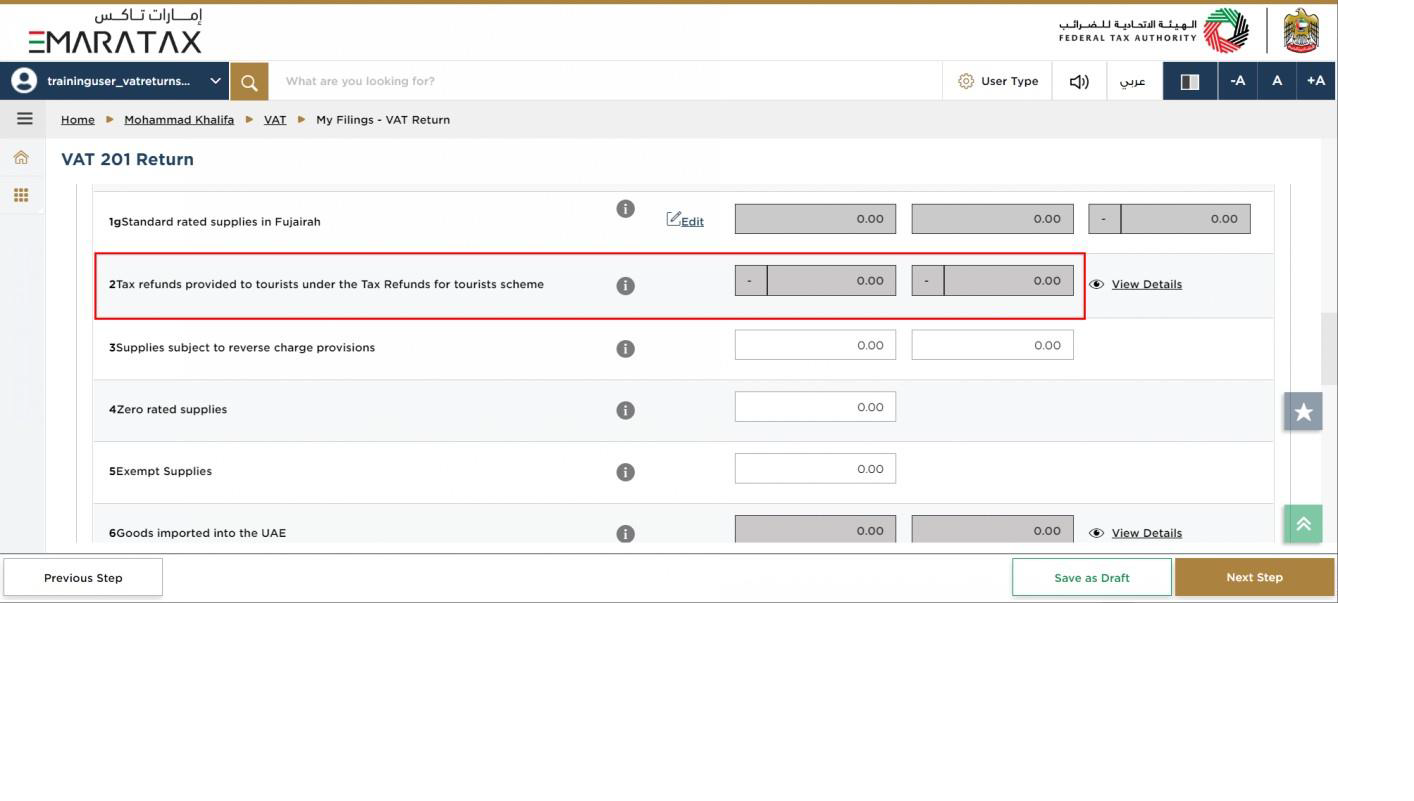Go to Previous Step

(x=83, y=578)
